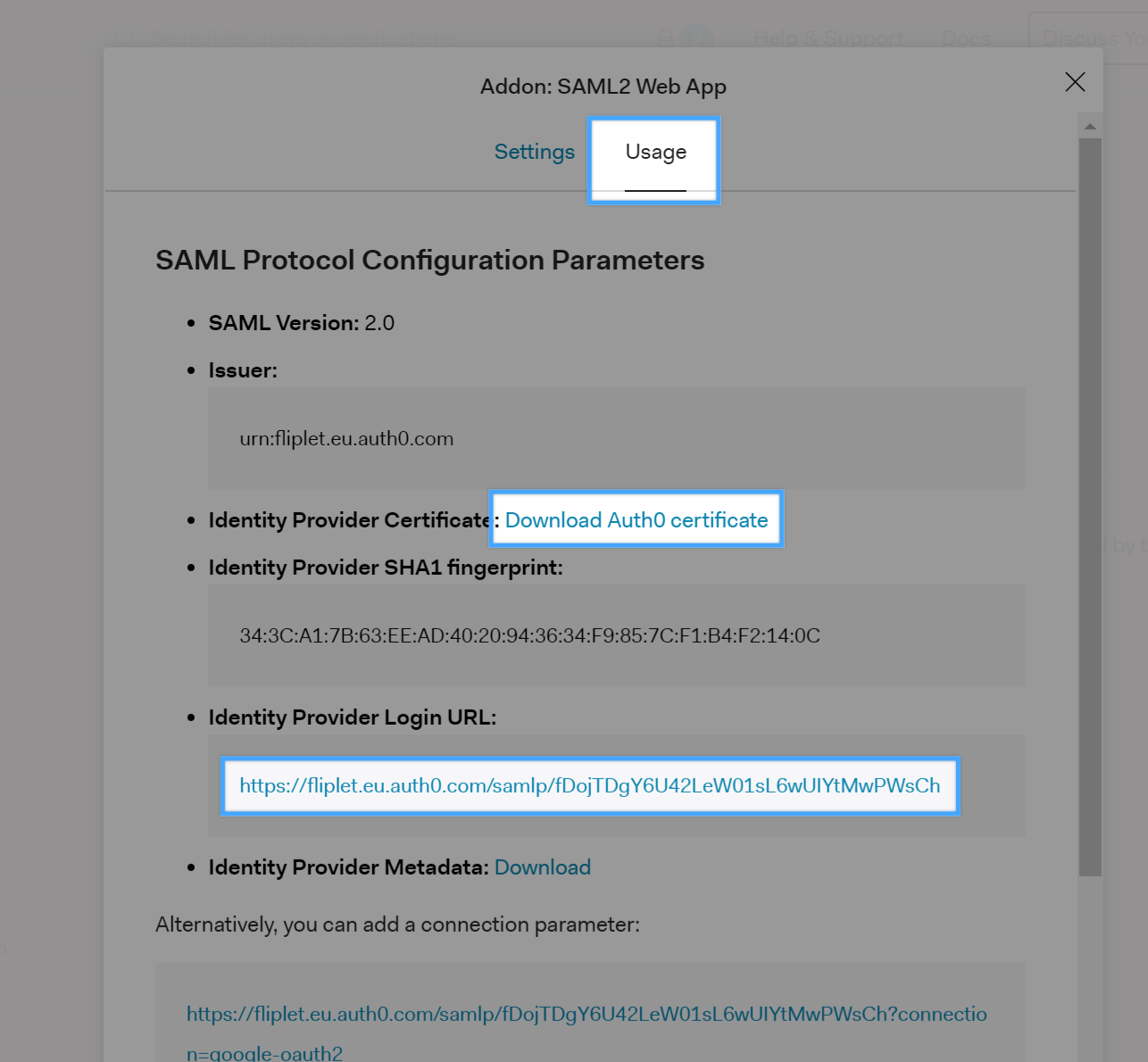Click the Addon: SAML2 Web App title
Image resolution: width=1148 pixels, height=1062 pixels.
[603, 86]
